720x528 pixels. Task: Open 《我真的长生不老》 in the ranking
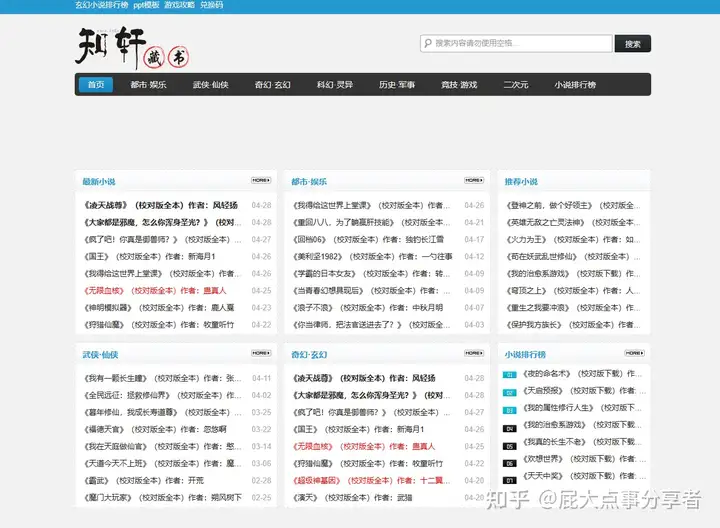point(582,442)
